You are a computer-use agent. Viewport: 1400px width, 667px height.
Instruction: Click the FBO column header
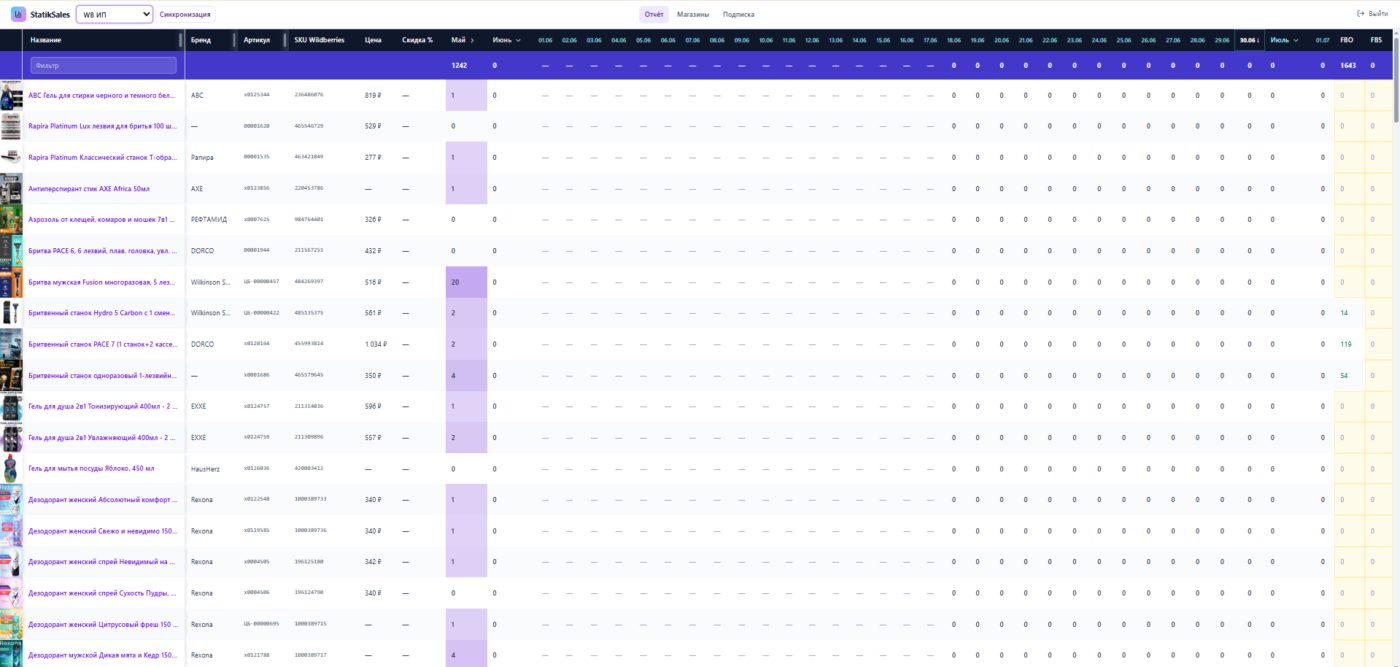1346,40
